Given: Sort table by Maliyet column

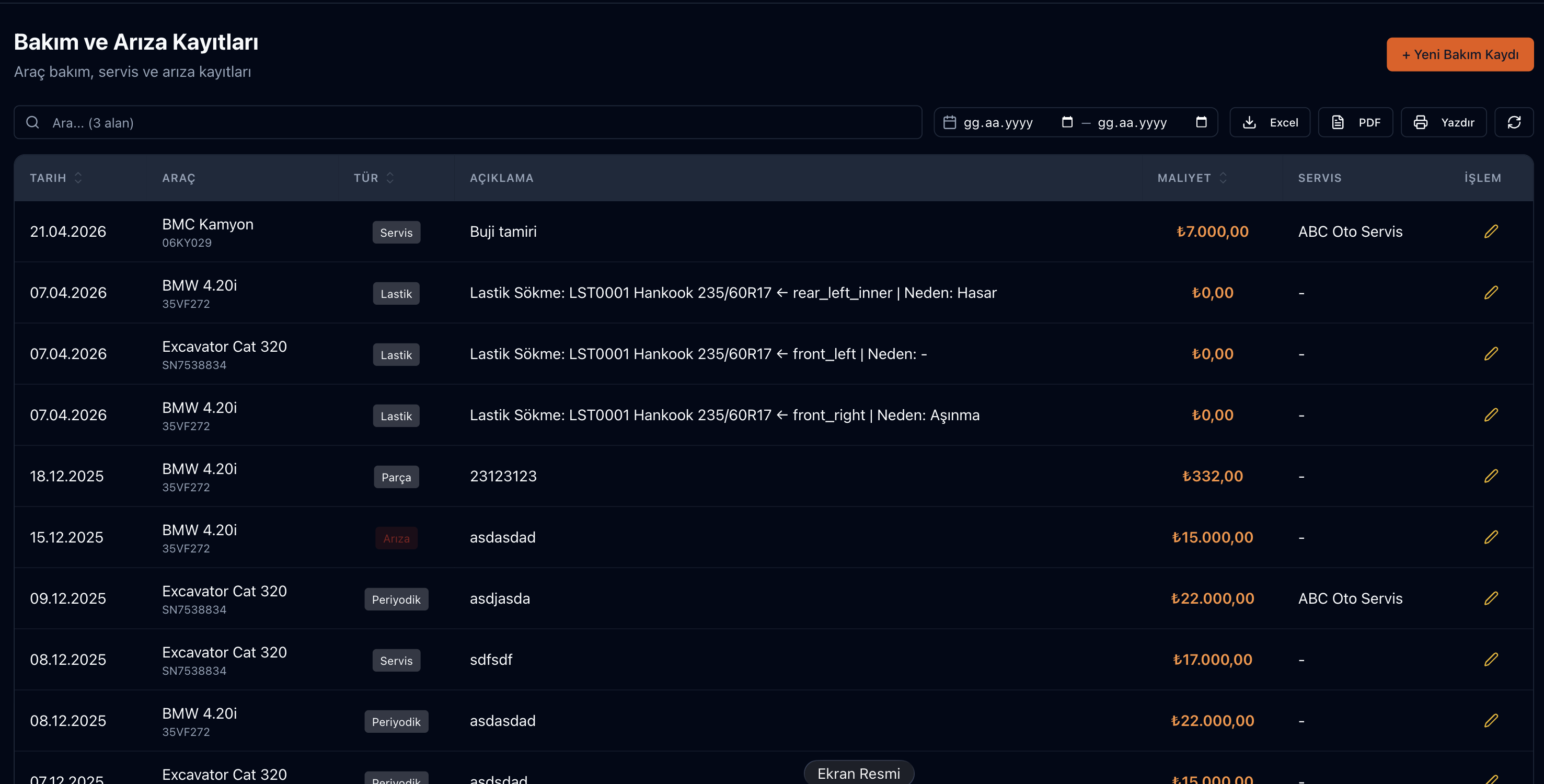Looking at the screenshot, I should pyautogui.click(x=1192, y=178).
